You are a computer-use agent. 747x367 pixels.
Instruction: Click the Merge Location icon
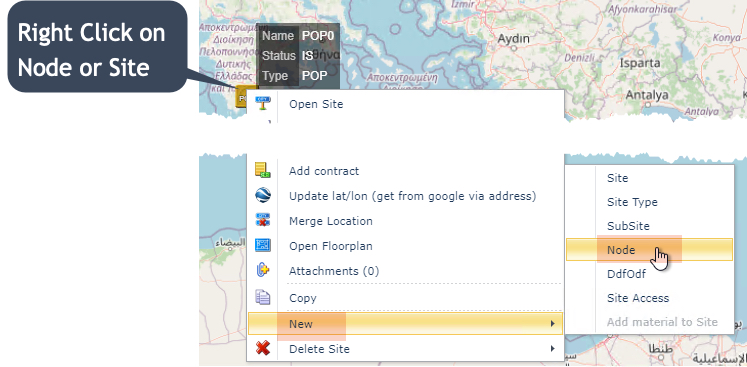coord(263,221)
